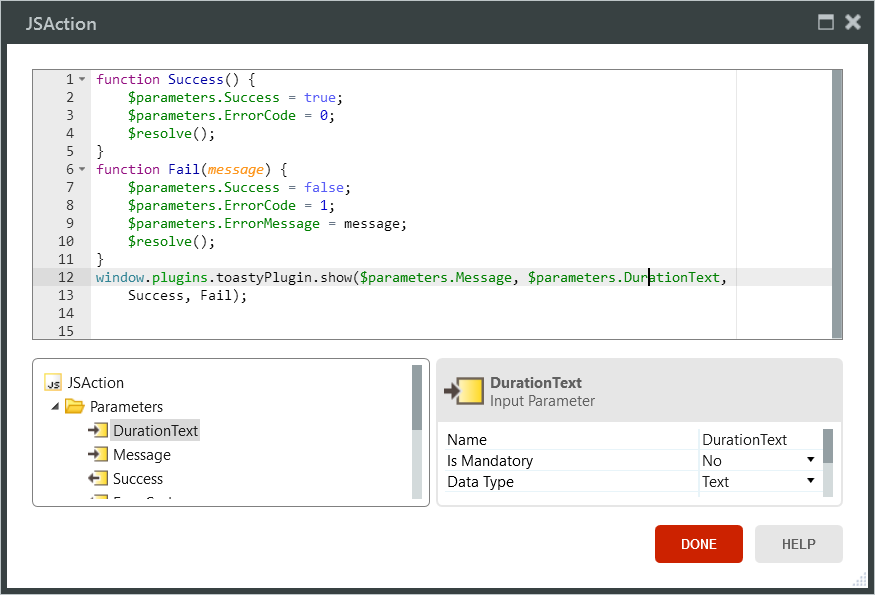Collapse the Parameters tree node
875x595 pixels.
(x=55, y=407)
